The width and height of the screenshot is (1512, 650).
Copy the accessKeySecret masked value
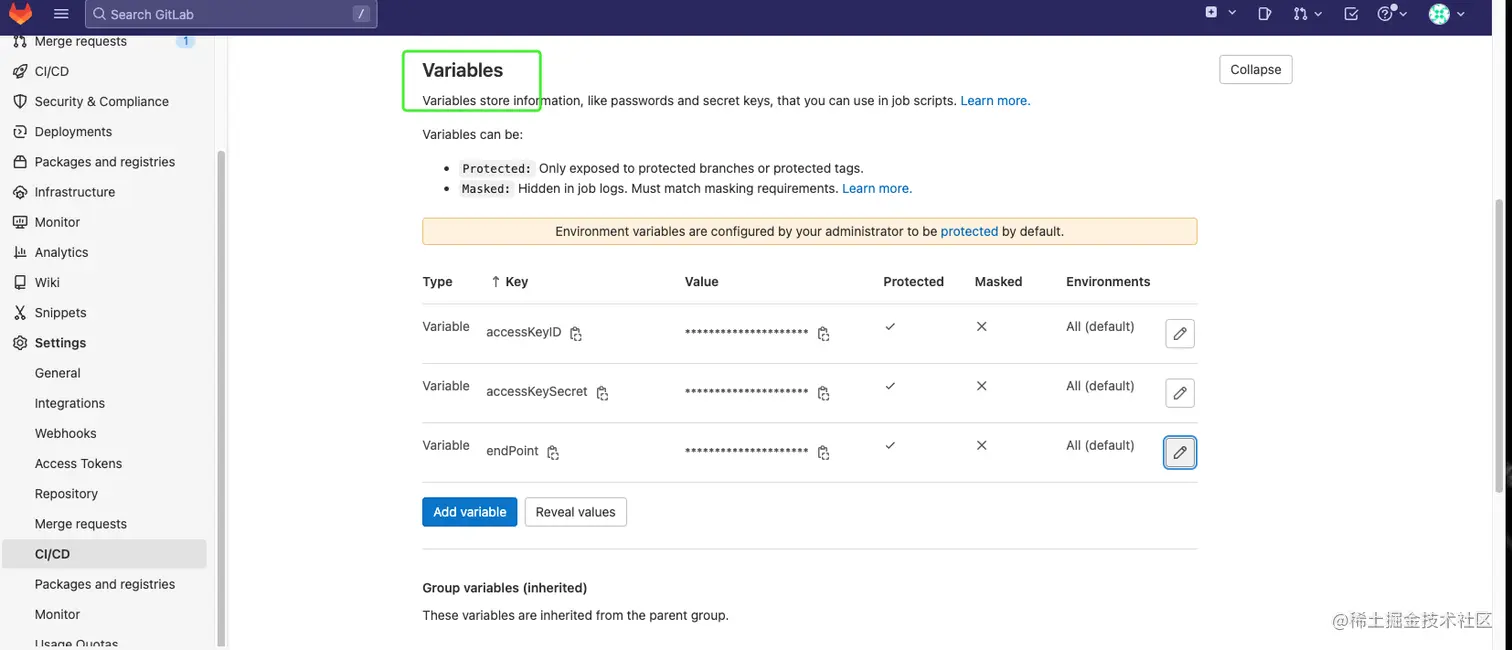[823, 394]
